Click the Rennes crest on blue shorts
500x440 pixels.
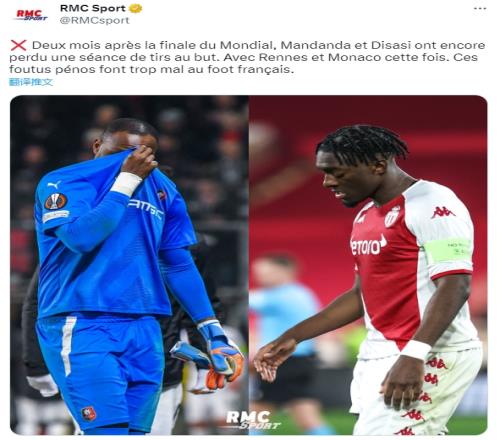(x=89, y=413)
